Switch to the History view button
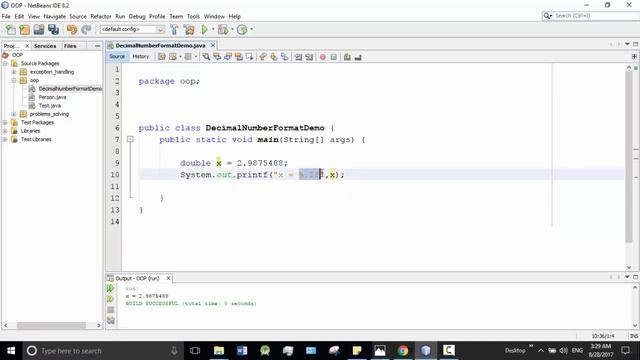This screenshot has width=640, height=360. pyautogui.click(x=141, y=56)
